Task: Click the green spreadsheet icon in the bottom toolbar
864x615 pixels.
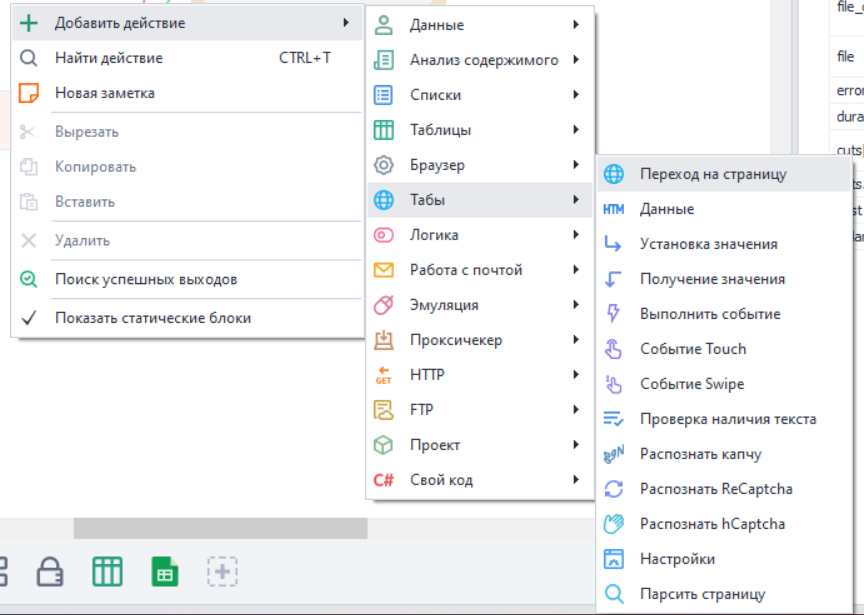Action: point(164,572)
